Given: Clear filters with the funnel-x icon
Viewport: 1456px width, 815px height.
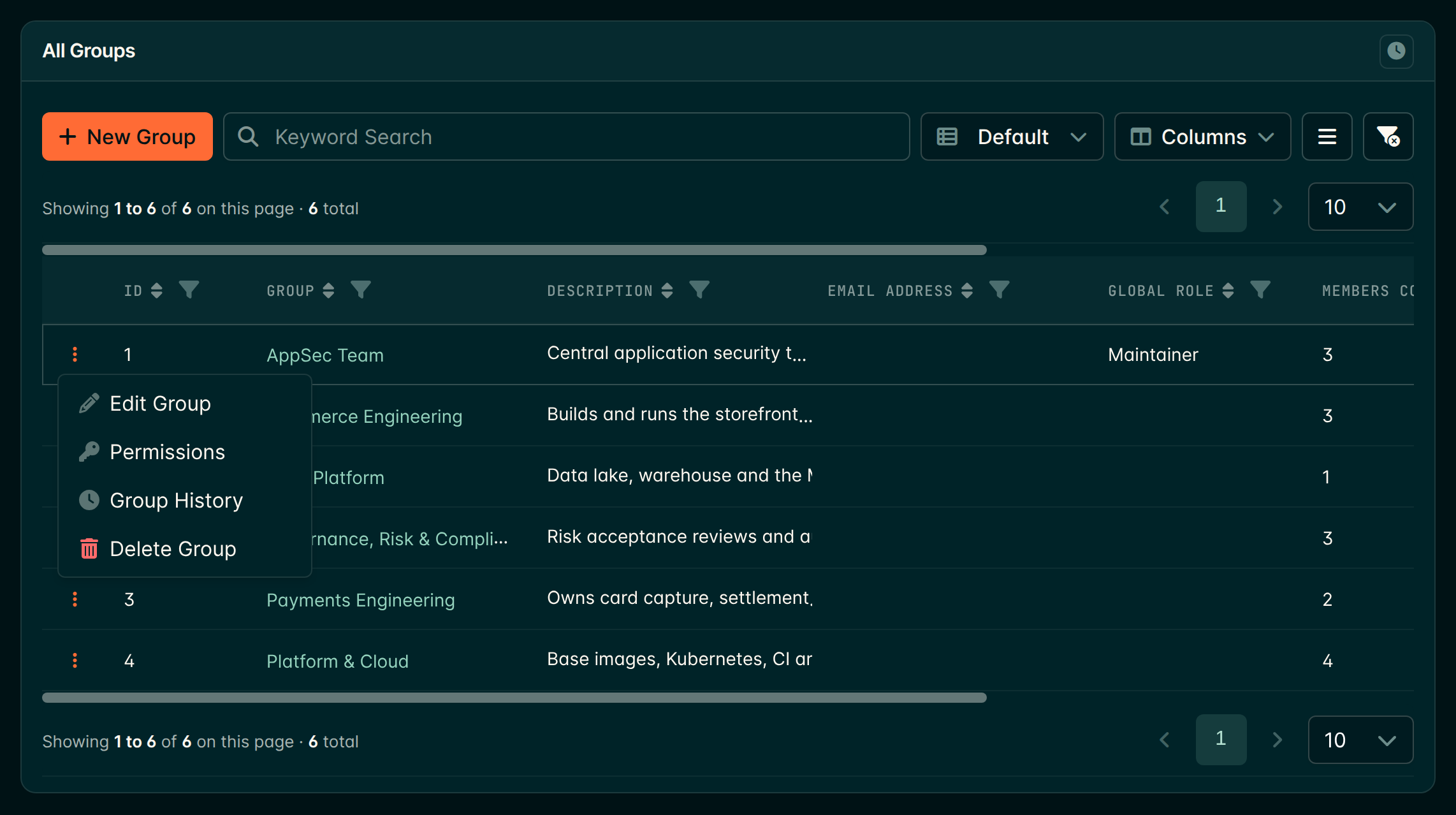Looking at the screenshot, I should tap(1388, 136).
